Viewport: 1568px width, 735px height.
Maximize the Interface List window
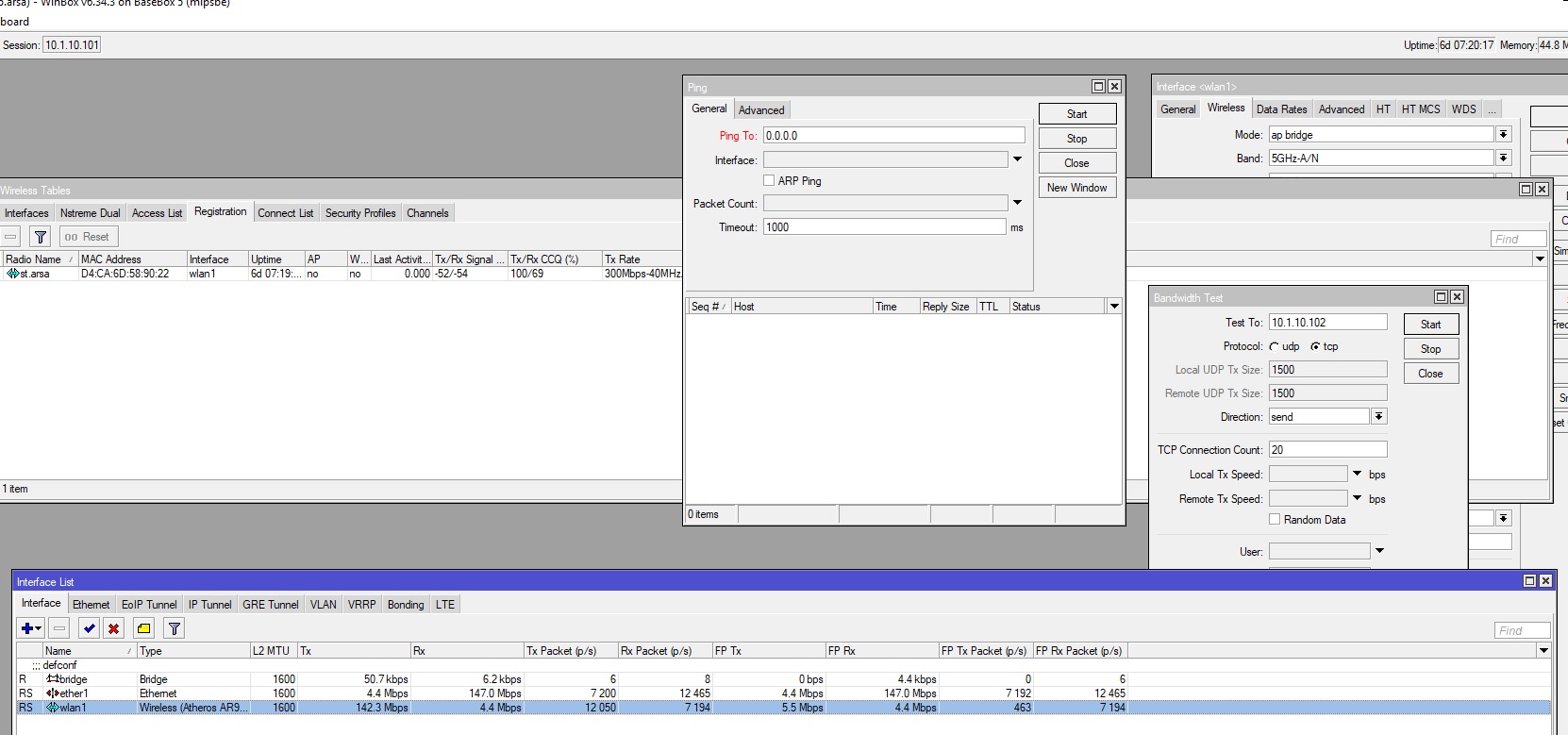[x=1529, y=581]
